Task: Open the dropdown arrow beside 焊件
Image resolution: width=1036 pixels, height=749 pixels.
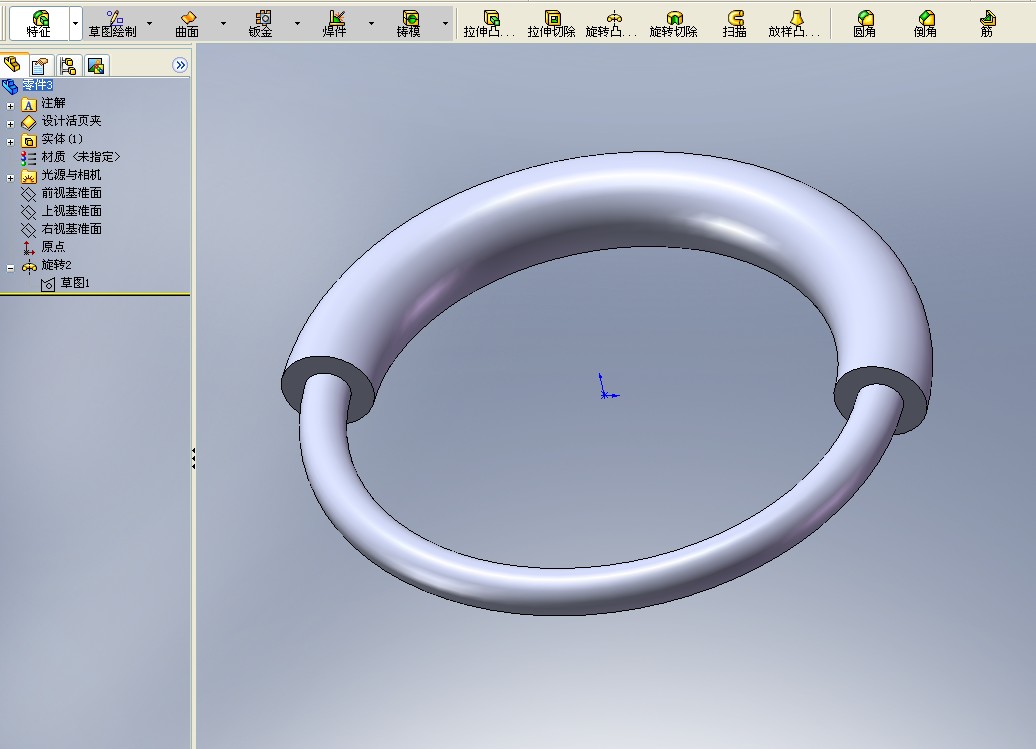Action: pos(371,24)
